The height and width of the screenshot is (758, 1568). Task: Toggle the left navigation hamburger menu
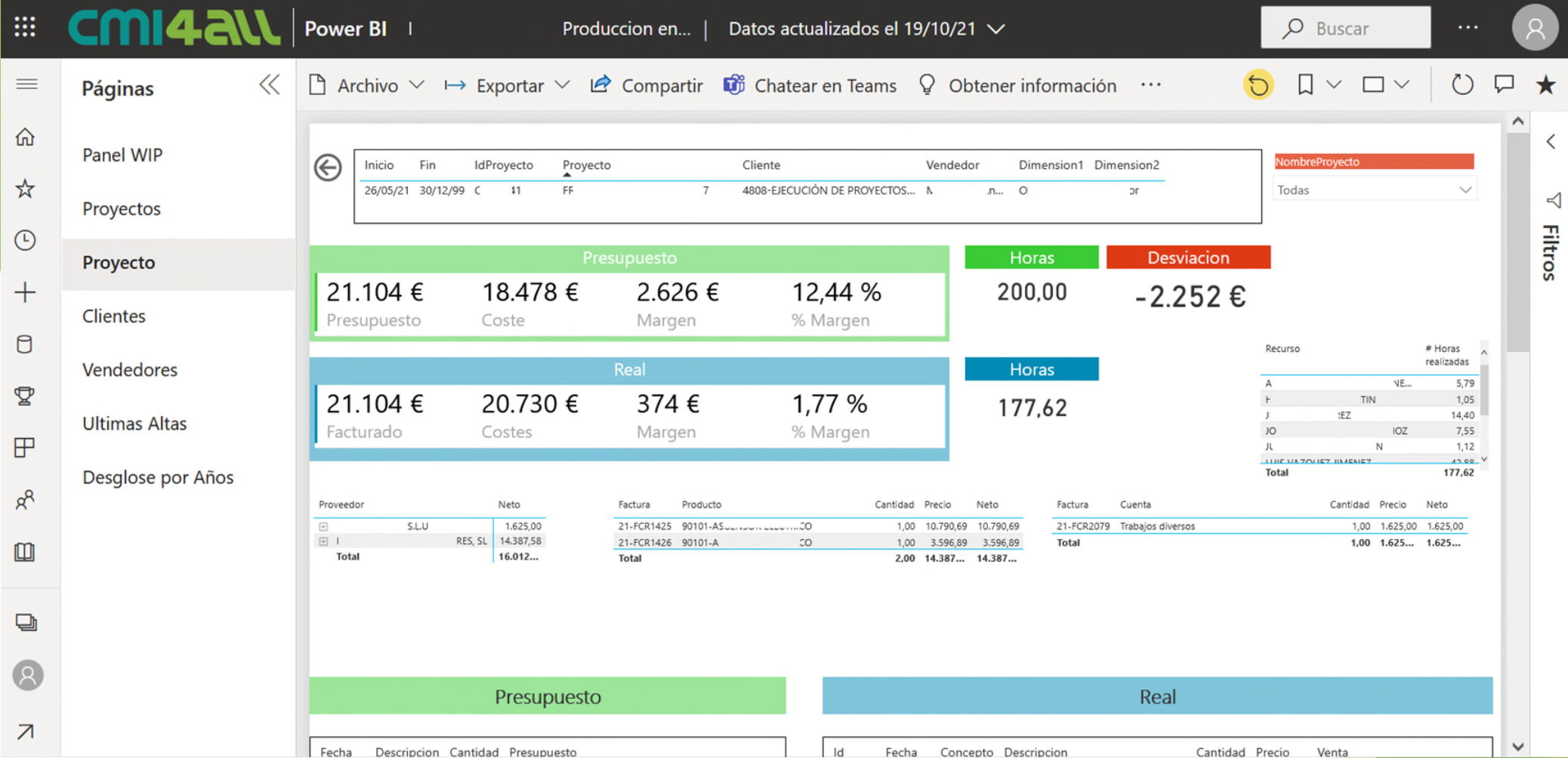(26, 85)
